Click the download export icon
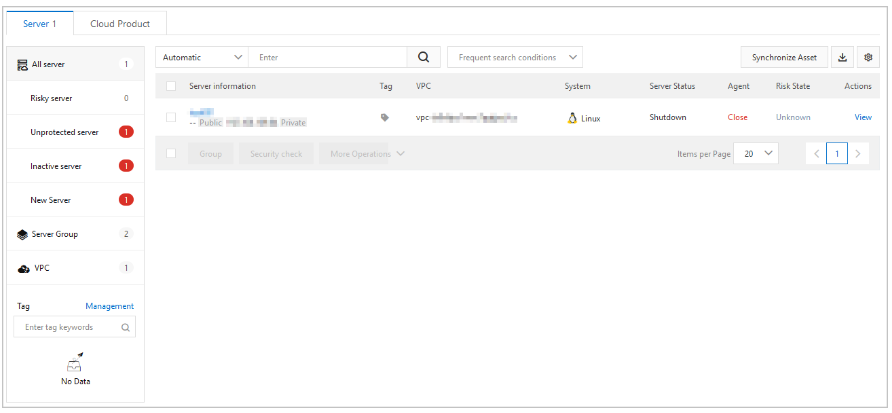 click(843, 57)
